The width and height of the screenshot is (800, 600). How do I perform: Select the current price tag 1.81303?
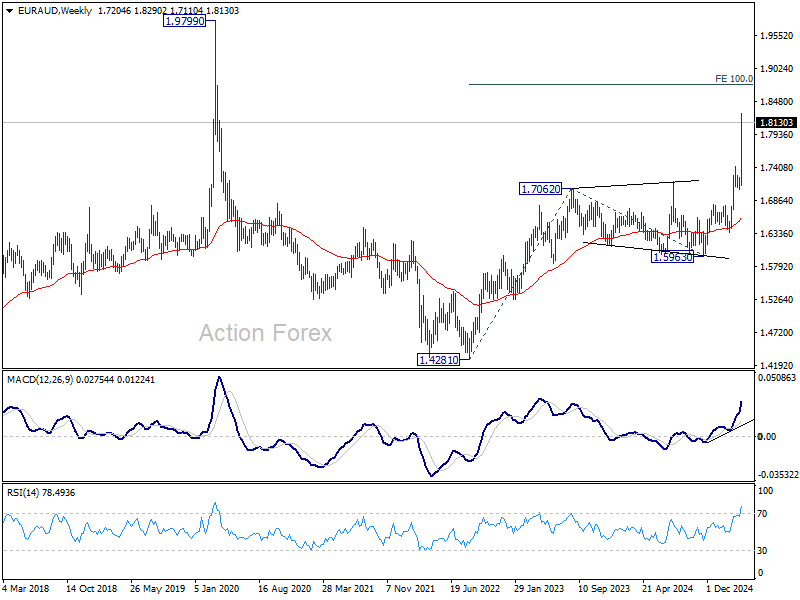tap(777, 122)
